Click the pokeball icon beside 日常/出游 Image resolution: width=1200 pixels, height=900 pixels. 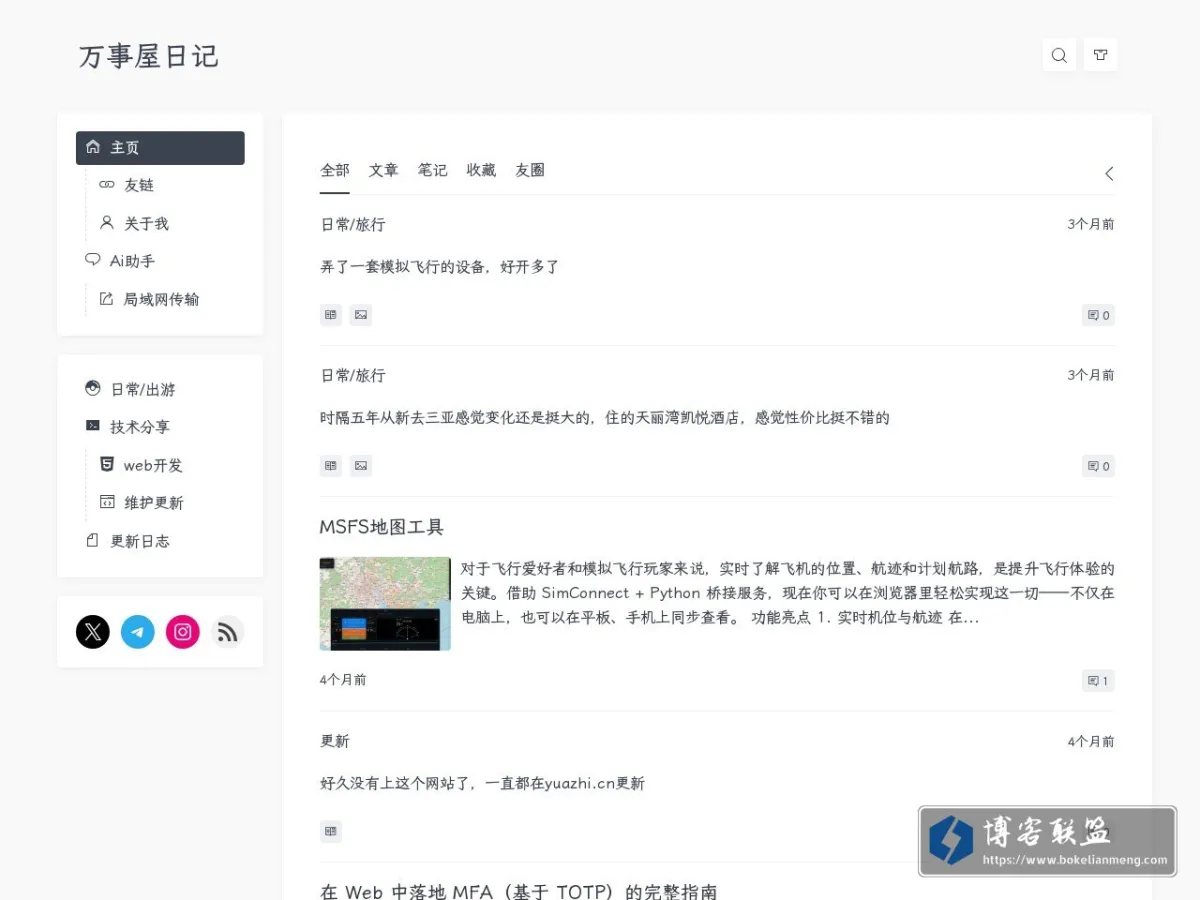coord(93,388)
